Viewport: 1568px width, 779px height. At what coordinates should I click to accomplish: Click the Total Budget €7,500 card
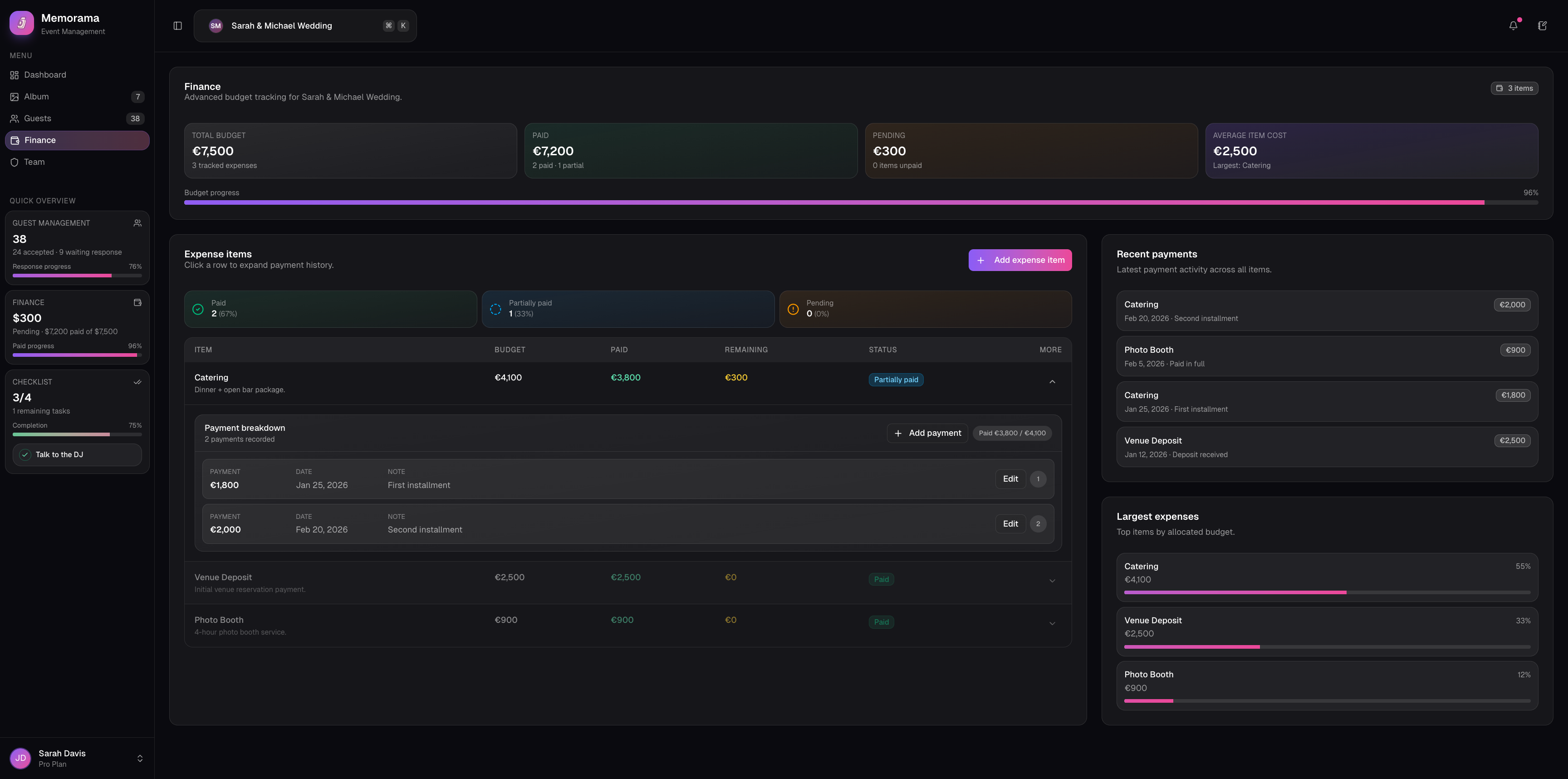[x=351, y=150]
